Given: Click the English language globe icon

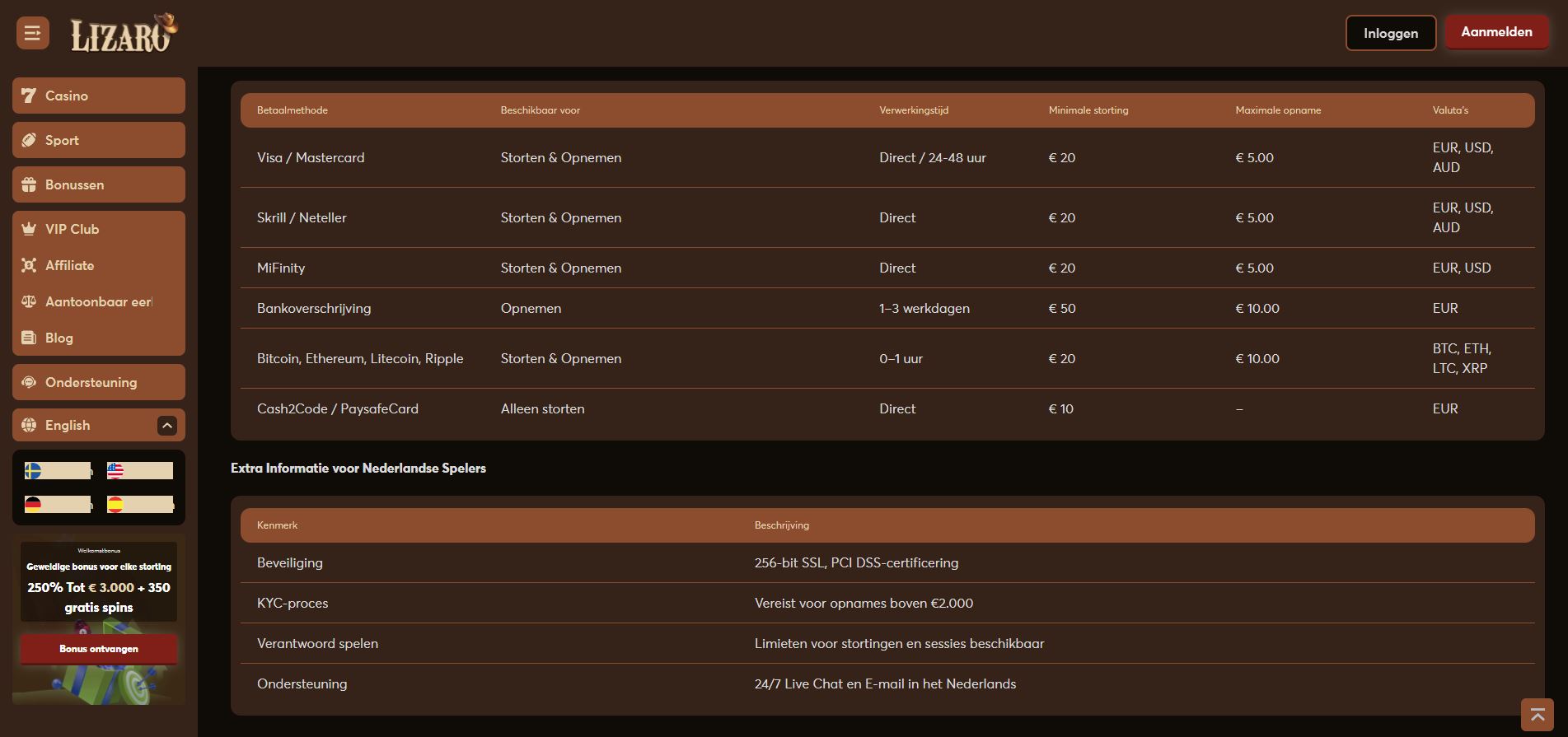Looking at the screenshot, I should [29, 425].
